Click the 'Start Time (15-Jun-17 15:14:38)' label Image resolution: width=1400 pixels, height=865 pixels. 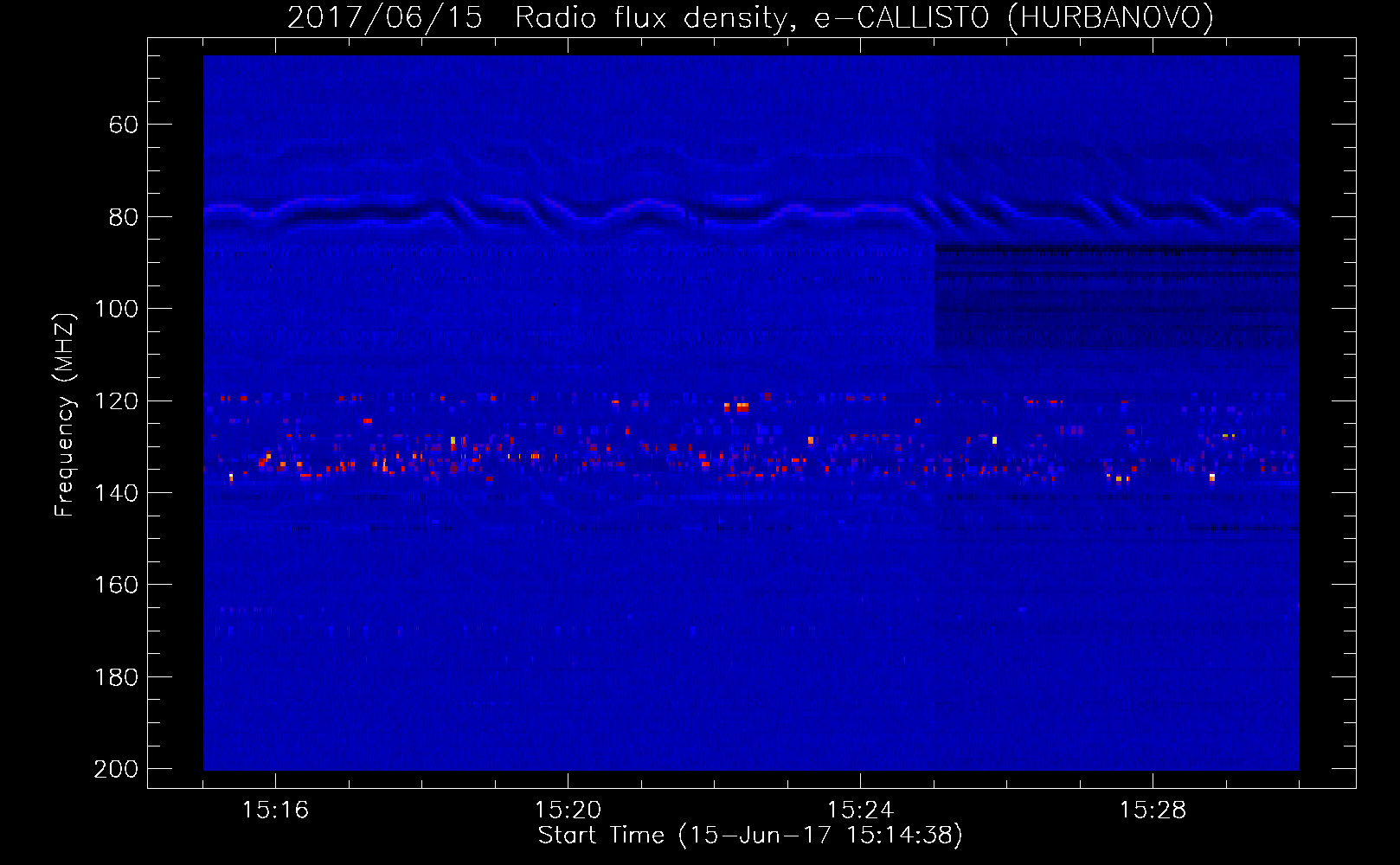click(x=750, y=836)
